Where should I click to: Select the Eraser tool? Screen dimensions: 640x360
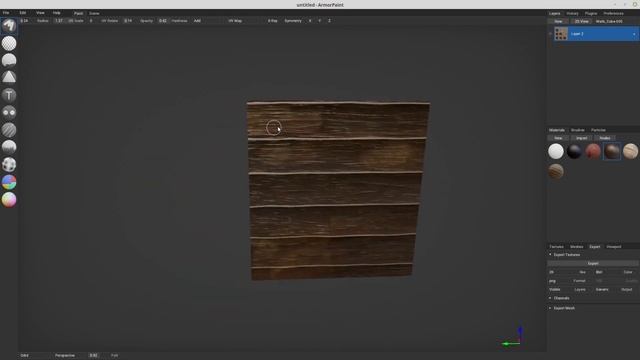pyautogui.click(x=9, y=43)
